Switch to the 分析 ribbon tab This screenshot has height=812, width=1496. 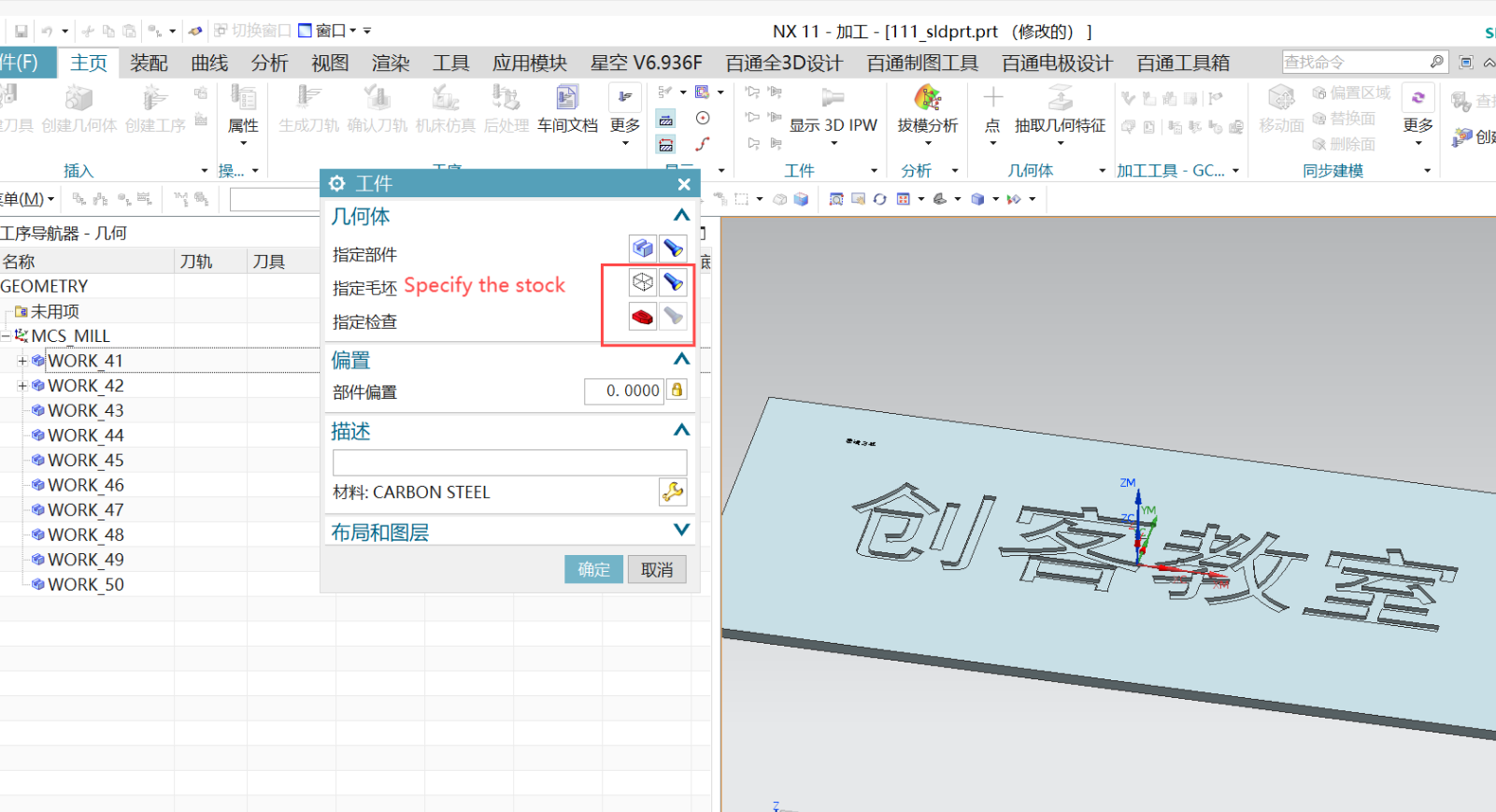(269, 63)
